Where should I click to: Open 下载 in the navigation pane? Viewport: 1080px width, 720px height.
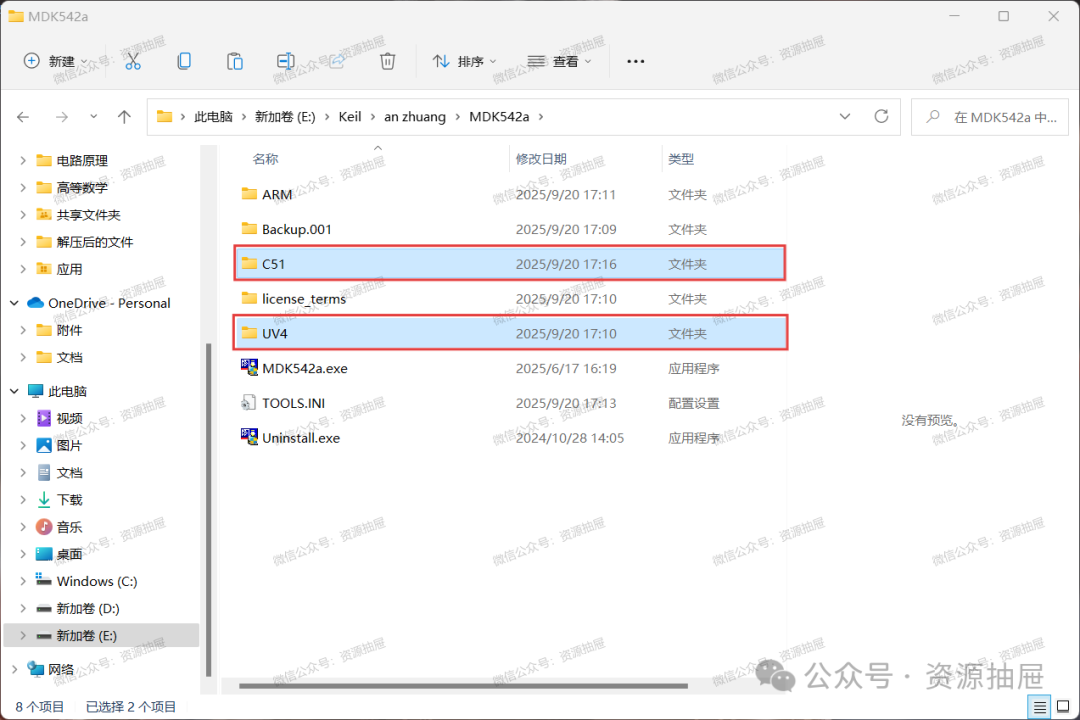[x=69, y=500]
